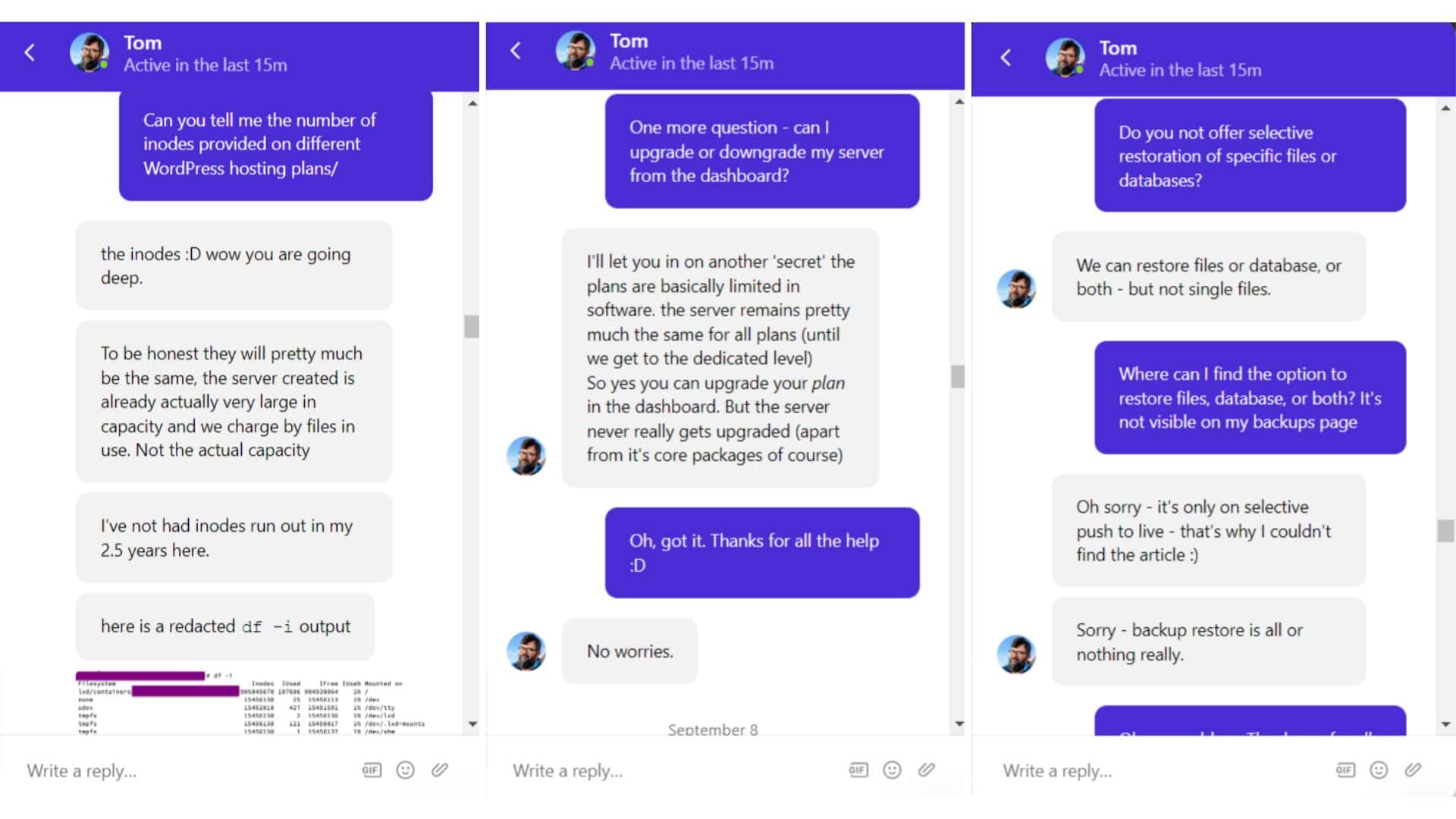Viewport: 1456px width, 819px height.
Task: Click Tom's avatar in the left chat header
Action: (x=89, y=52)
